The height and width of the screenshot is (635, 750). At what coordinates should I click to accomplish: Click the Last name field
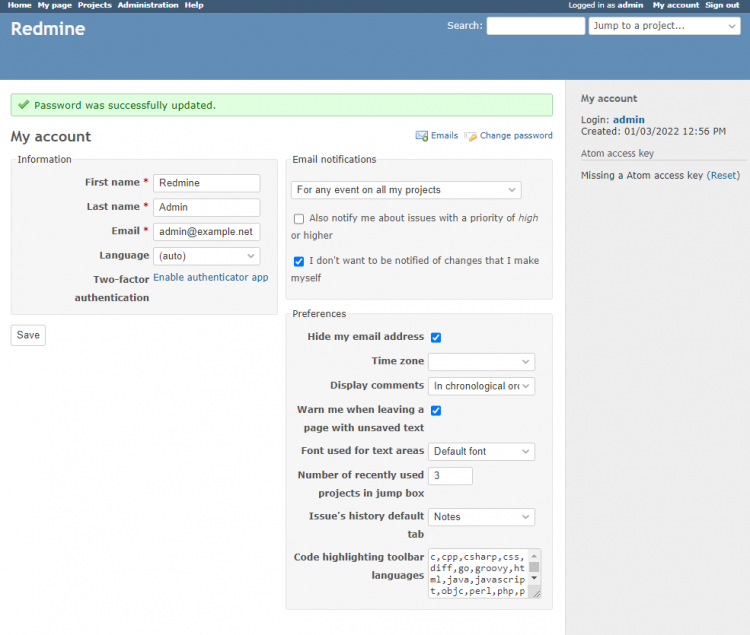[x=207, y=208]
